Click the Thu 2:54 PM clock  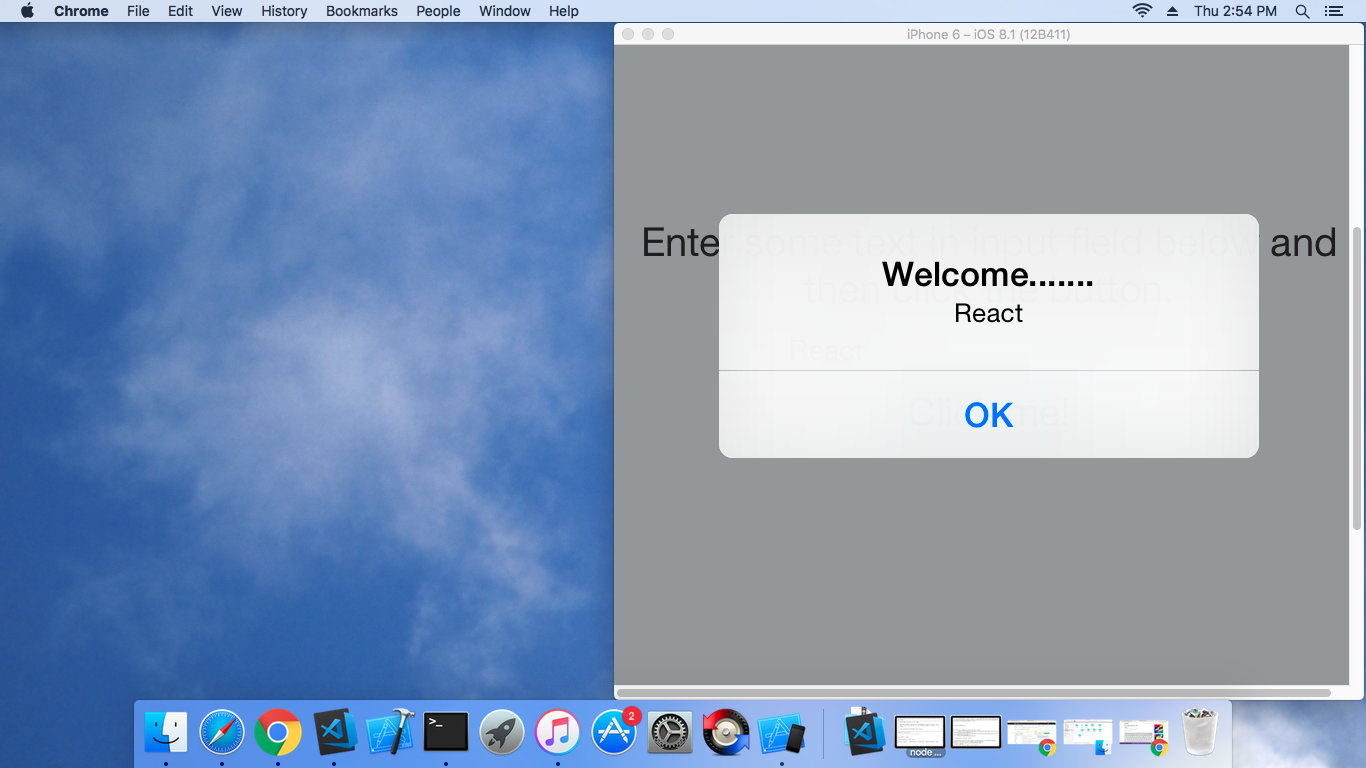coord(1235,11)
